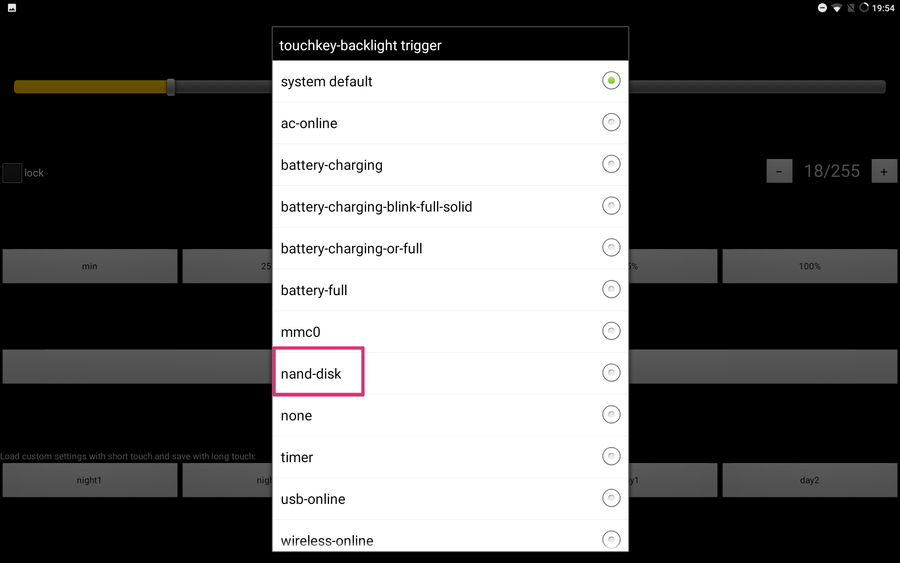Choose battery-full radio button
900x563 pixels.
[611, 290]
